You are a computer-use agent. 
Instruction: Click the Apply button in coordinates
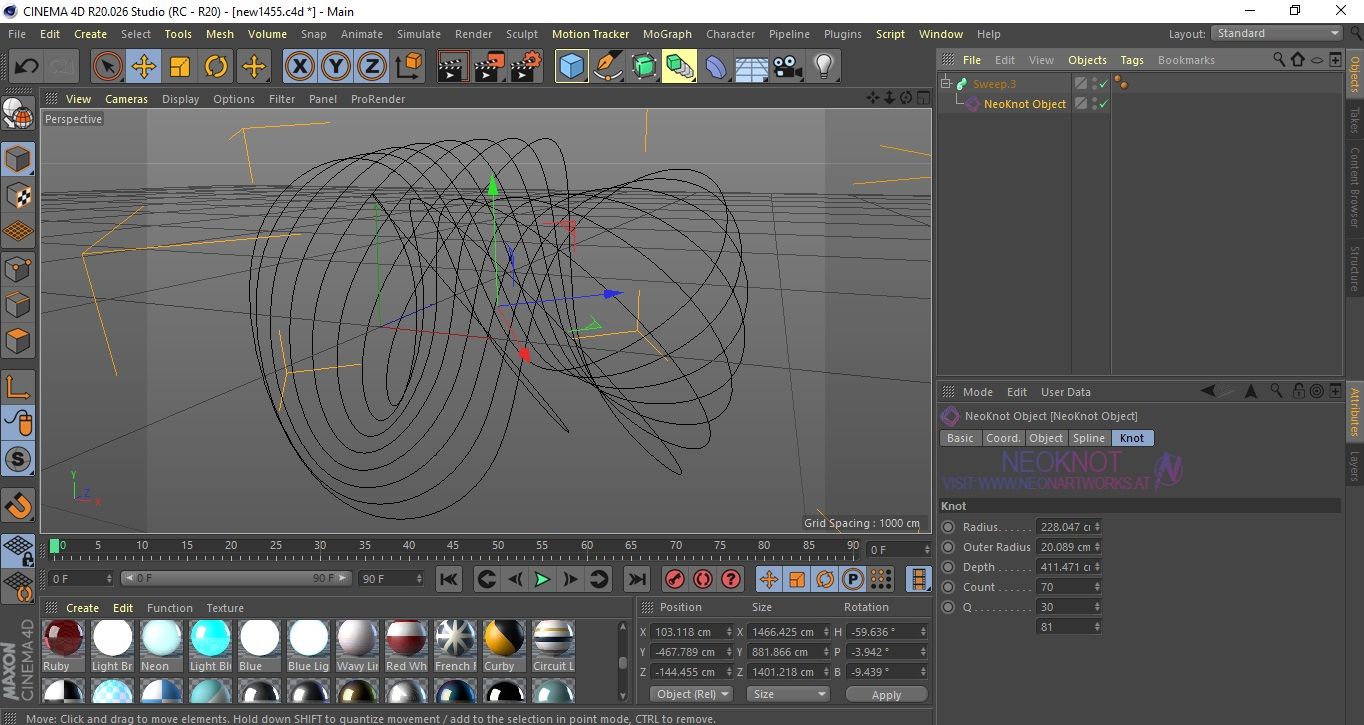coord(886,694)
